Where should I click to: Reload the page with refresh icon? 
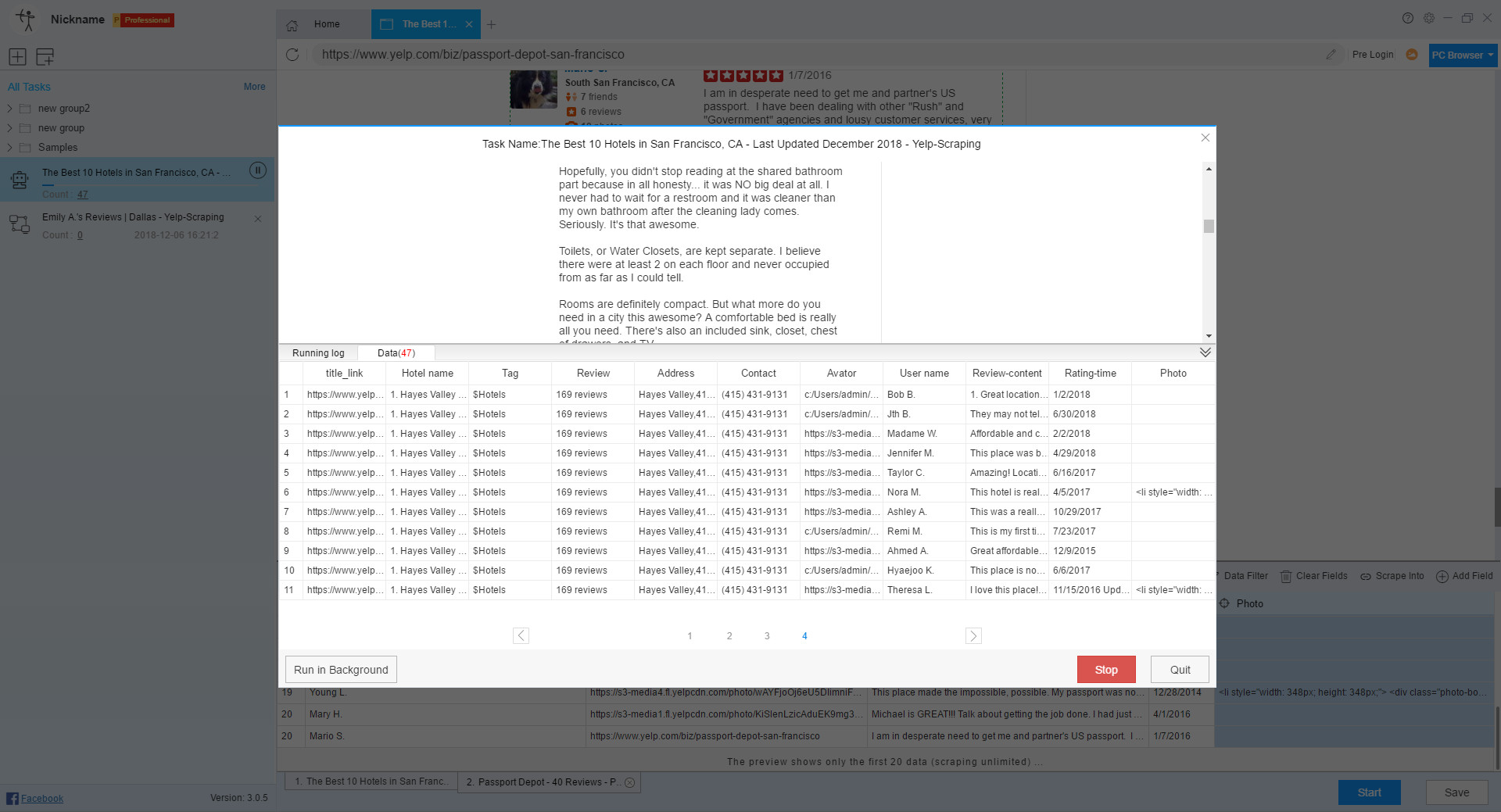292,55
